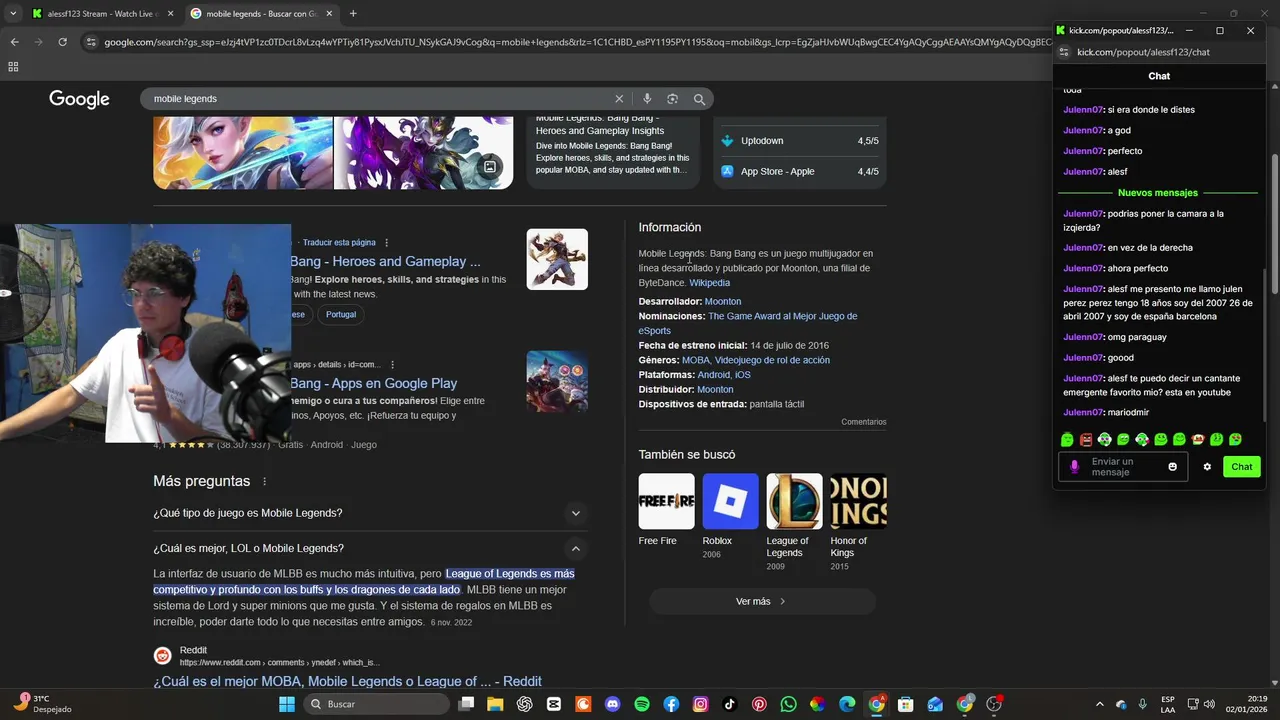Click the Windows taskbar Buscar box
The width and height of the screenshot is (1280, 720).
(376, 704)
